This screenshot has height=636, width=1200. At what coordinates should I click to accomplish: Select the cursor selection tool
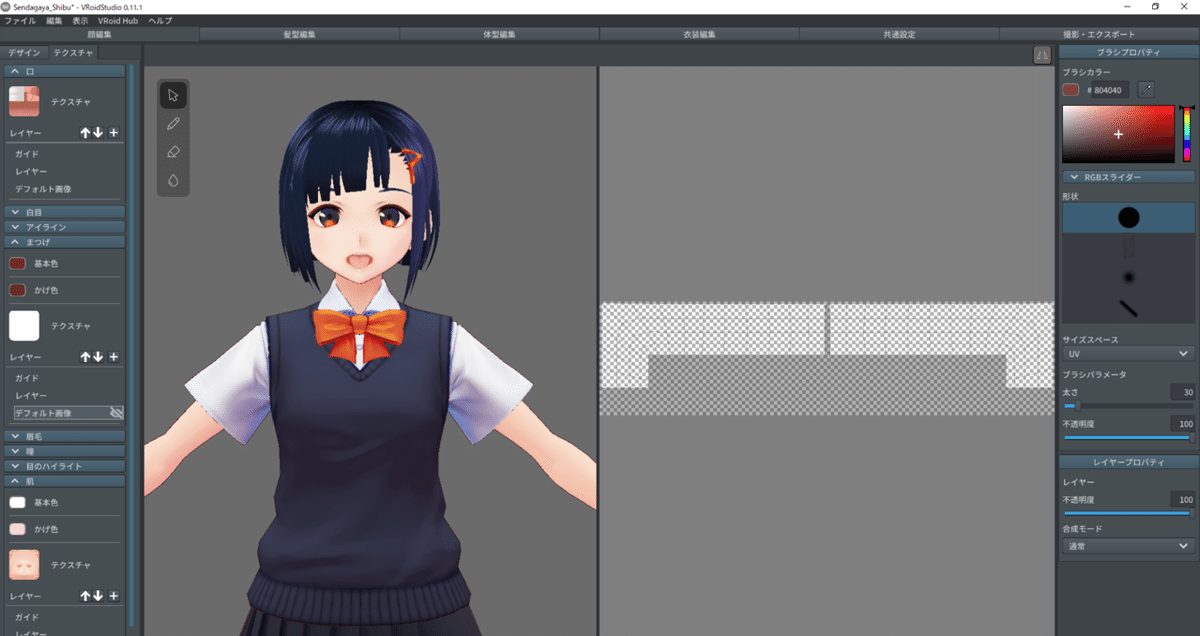pos(173,95)
